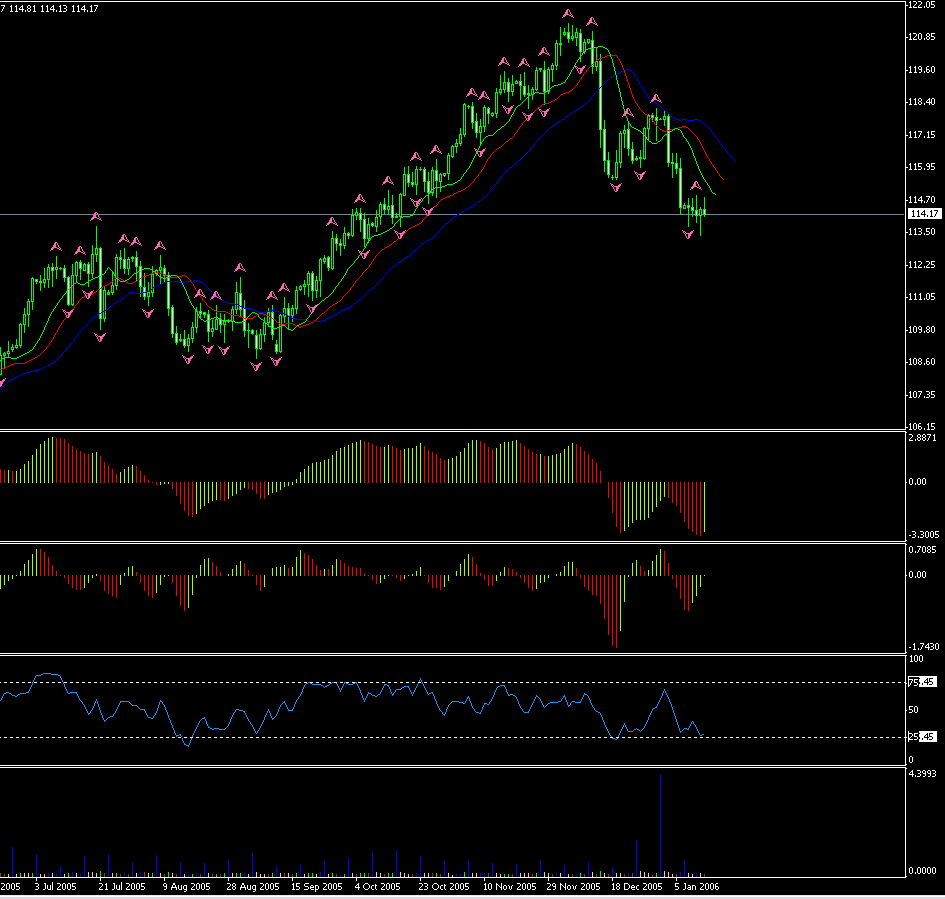This screenshot has width=945, height=899.
Task: Click the 23 Oct 2005 date label
Action: pos(444,887)
